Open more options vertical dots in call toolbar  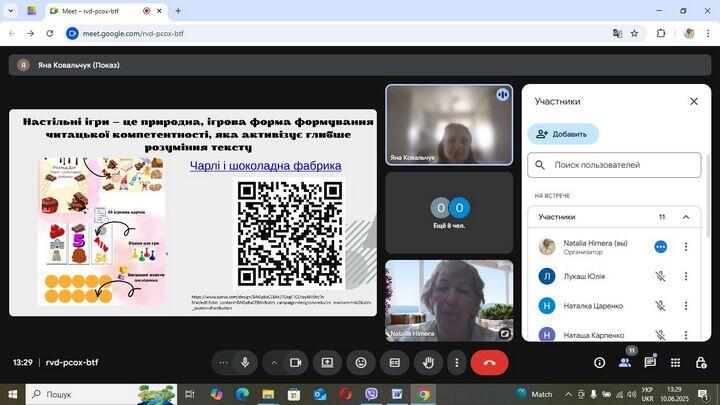pyautogui.click(x=456, y=363)
